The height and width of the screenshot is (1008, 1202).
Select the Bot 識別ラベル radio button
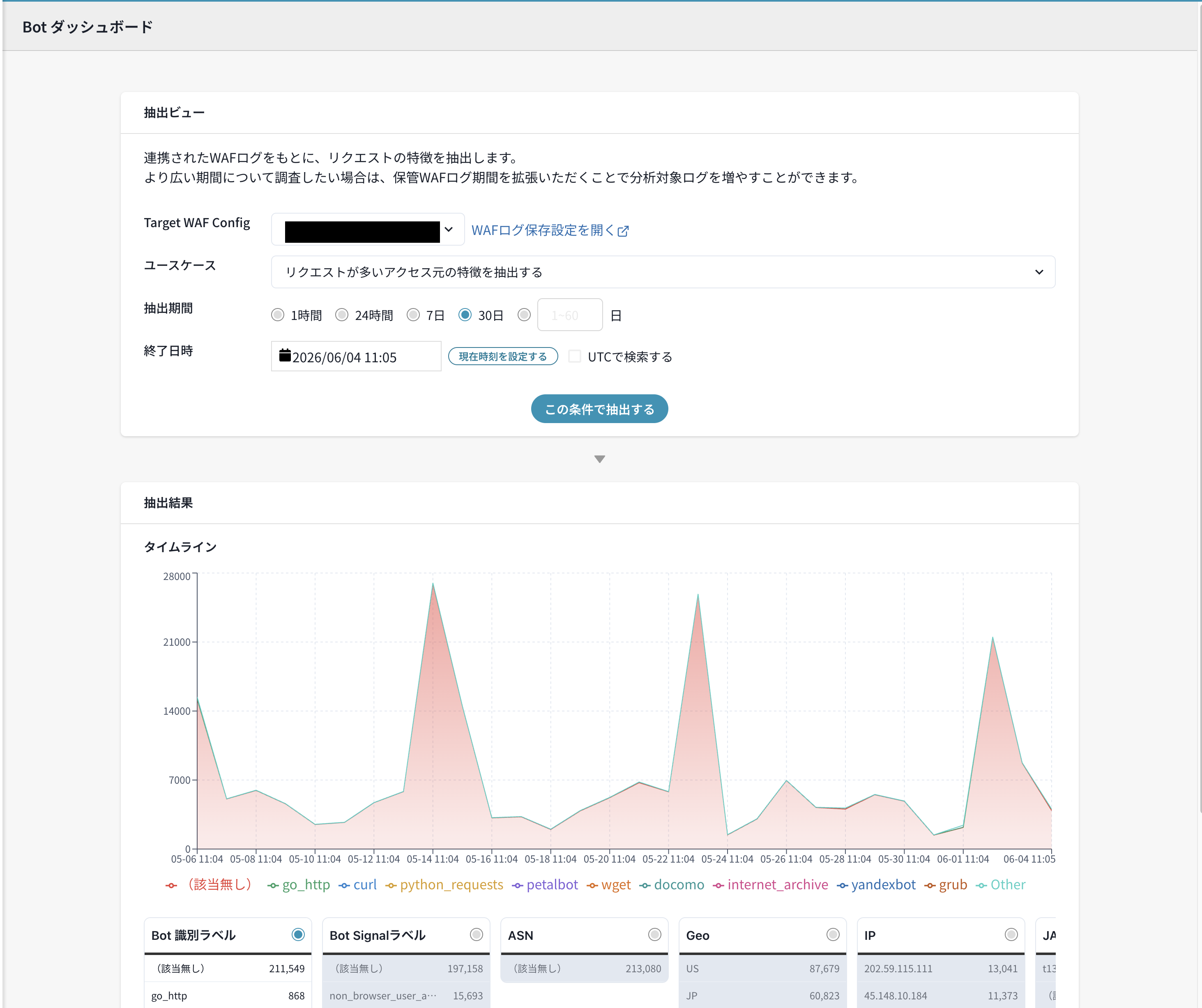[298, 935]
